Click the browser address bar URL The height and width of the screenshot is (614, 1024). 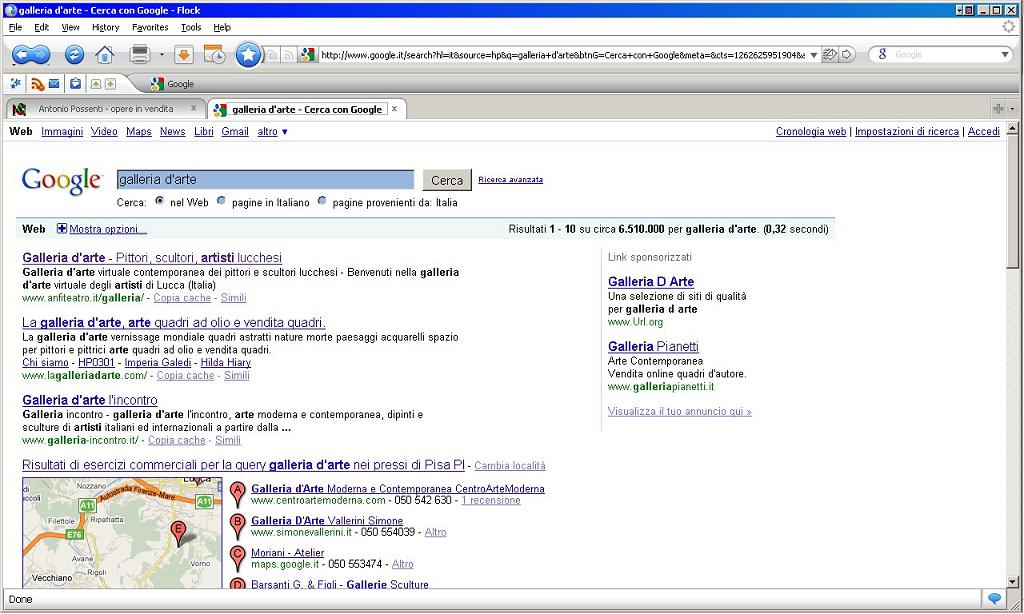click(x=563, y=55)
